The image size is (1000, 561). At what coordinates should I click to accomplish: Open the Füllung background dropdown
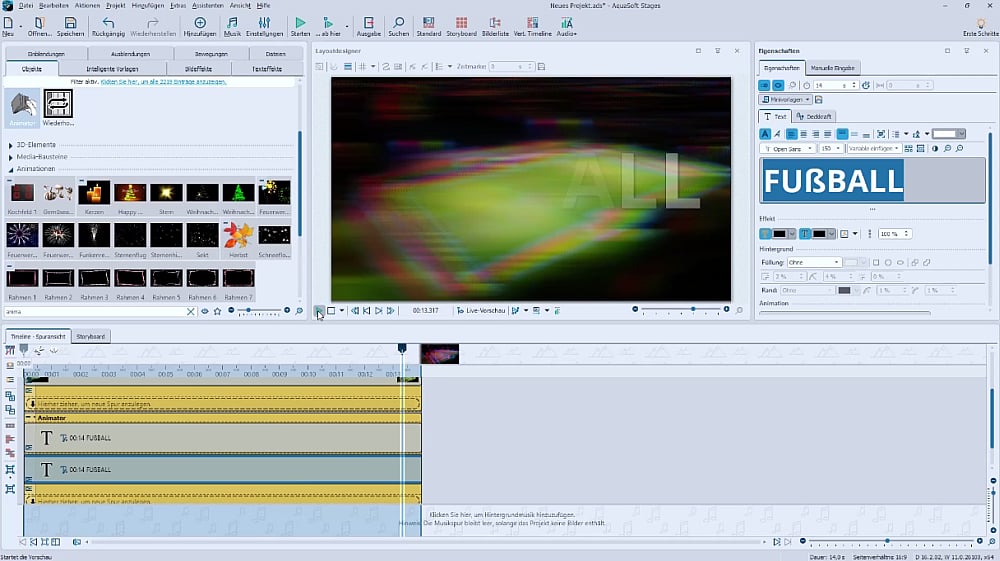pyautogui.click(x=814, y=262)
